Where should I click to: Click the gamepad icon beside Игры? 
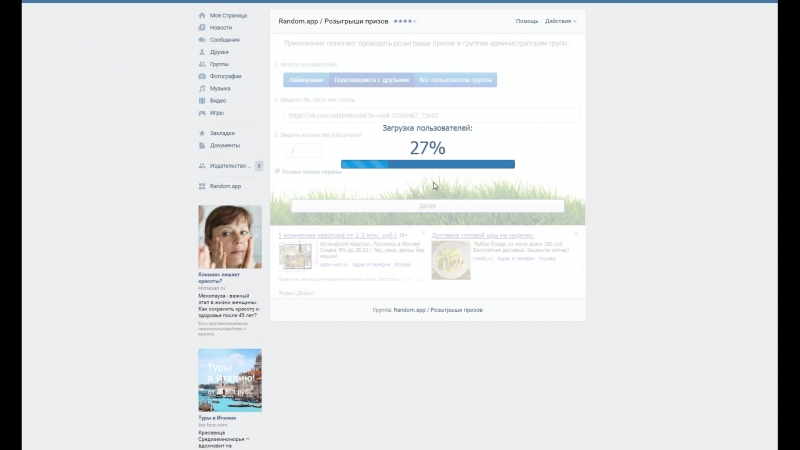point(202,113)
